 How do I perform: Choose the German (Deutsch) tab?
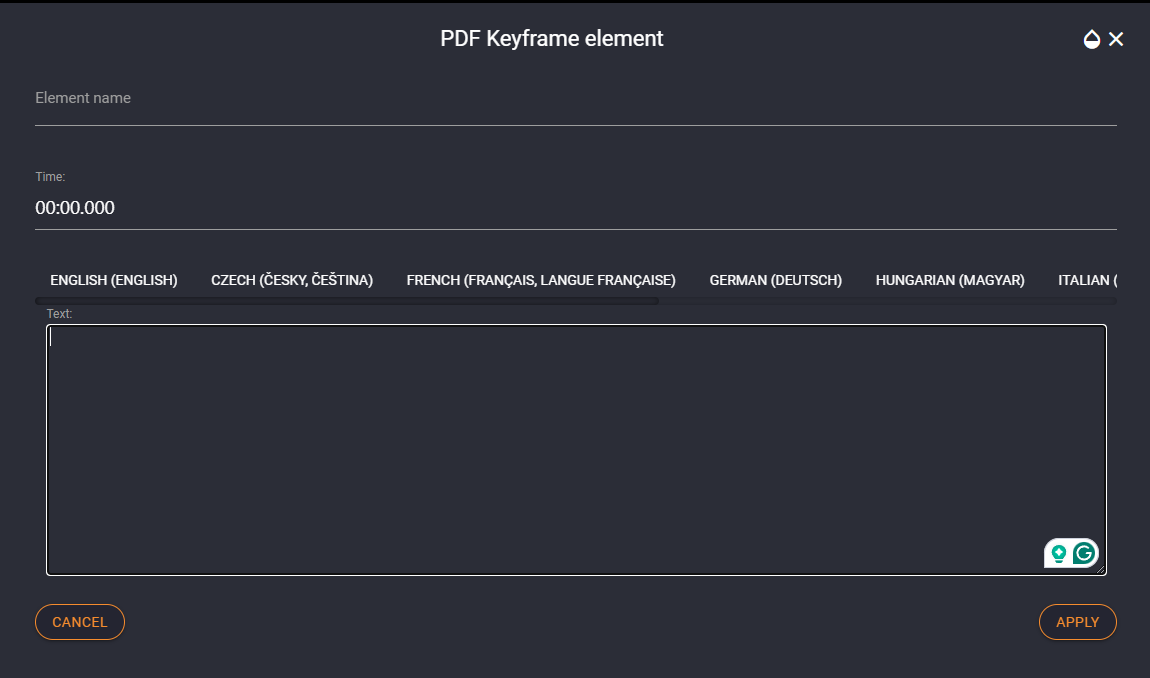coord(775,280)
